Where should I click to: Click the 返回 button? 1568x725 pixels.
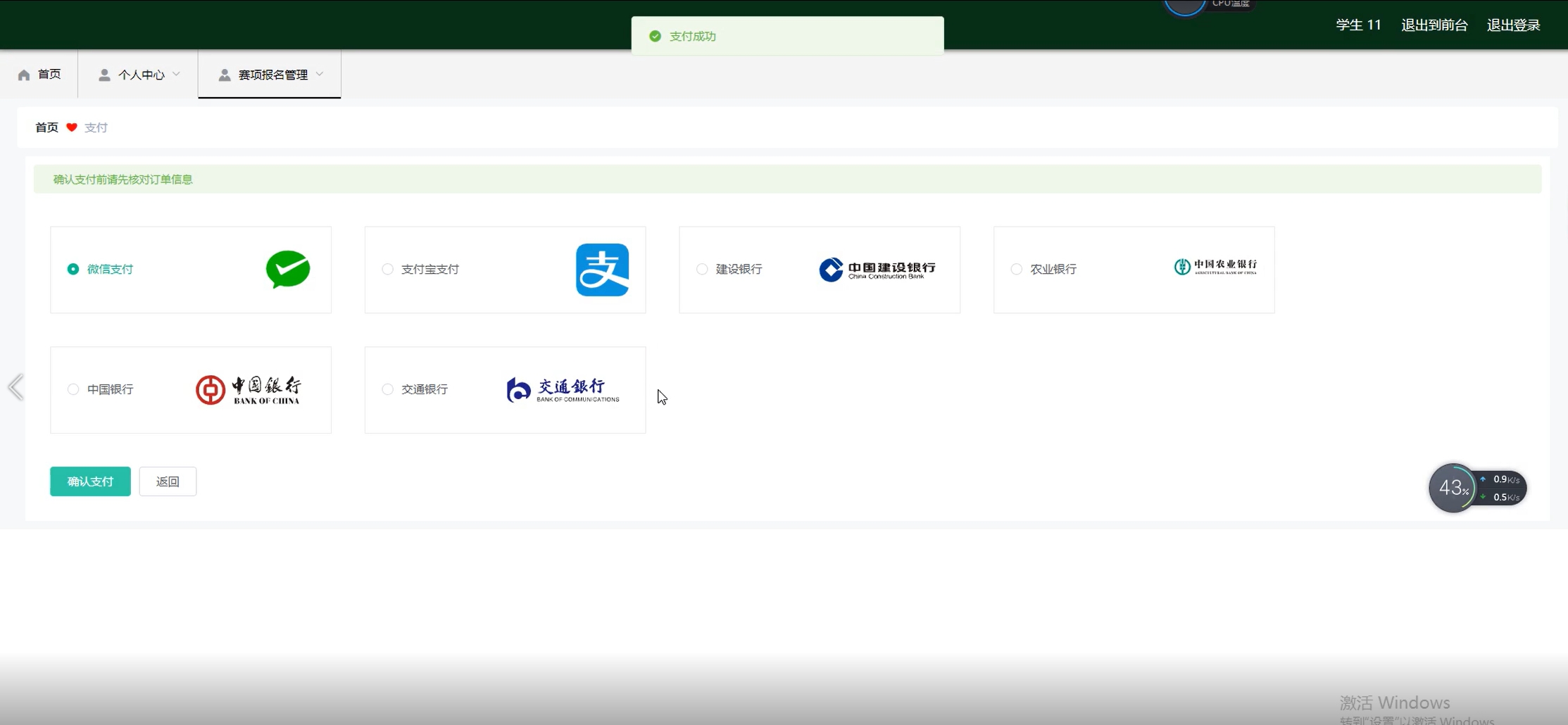168,481
